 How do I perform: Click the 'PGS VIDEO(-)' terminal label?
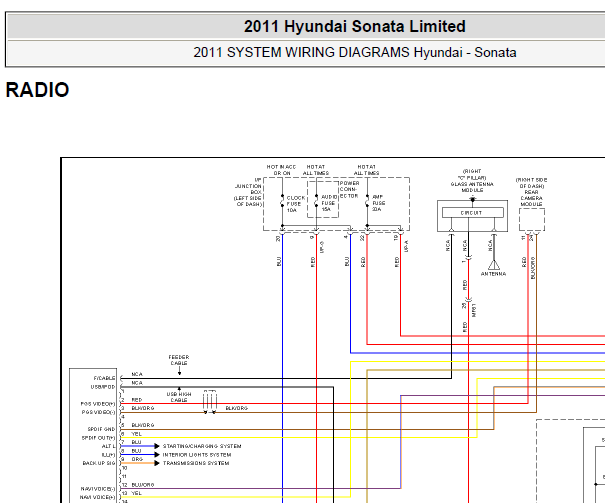(98, 412)
